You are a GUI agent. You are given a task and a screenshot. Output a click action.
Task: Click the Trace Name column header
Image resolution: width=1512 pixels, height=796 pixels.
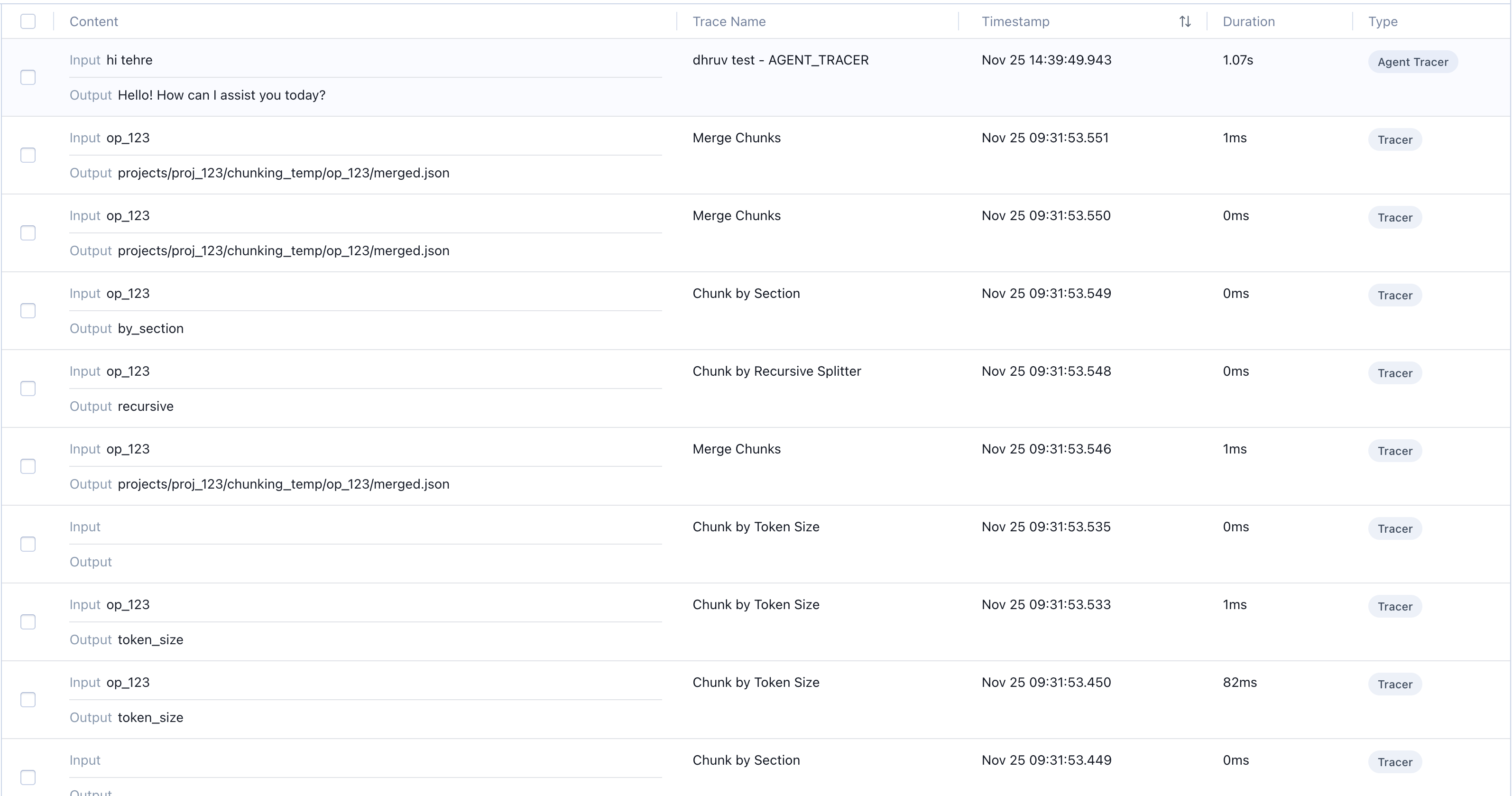click(x=728, y=22)
